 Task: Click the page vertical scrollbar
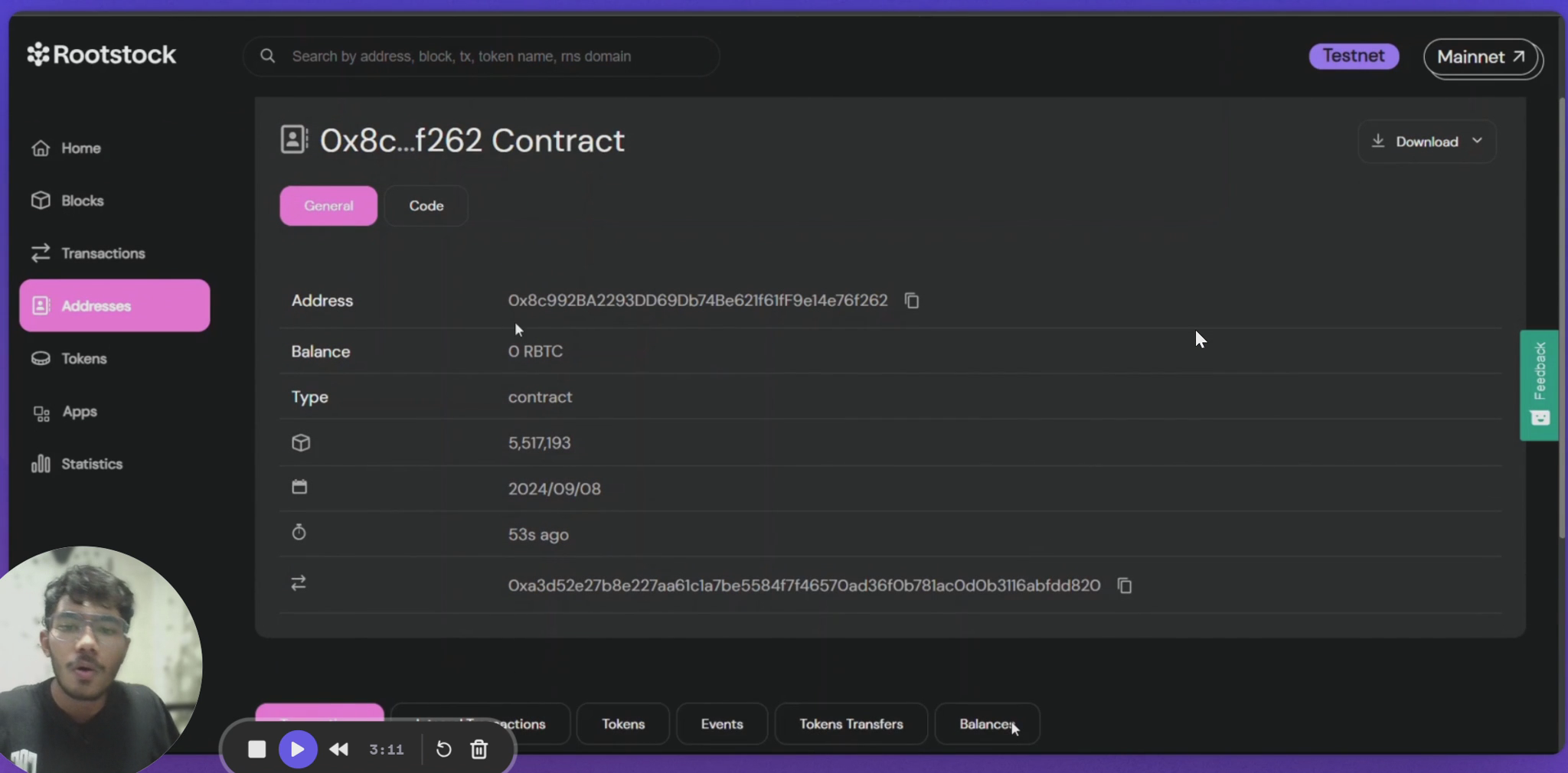point(1562,318)
